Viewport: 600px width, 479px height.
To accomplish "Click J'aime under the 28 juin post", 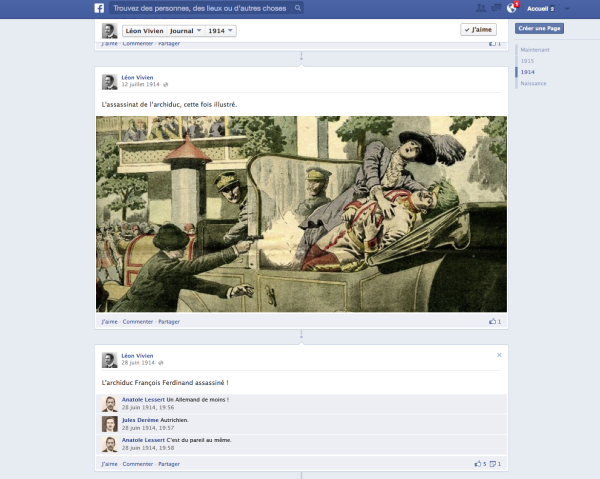I will pyautogui.click(x=109, y=464).
